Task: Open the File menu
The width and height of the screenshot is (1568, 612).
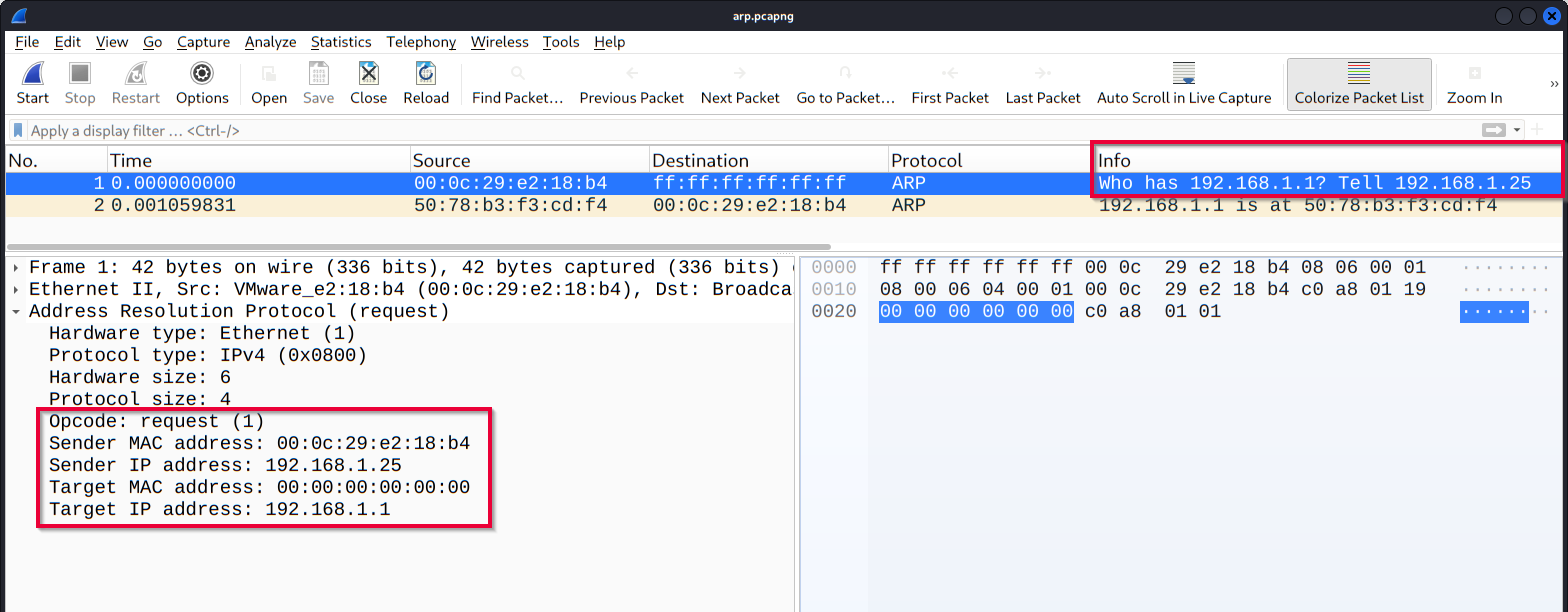Action: tap(27, 42)
